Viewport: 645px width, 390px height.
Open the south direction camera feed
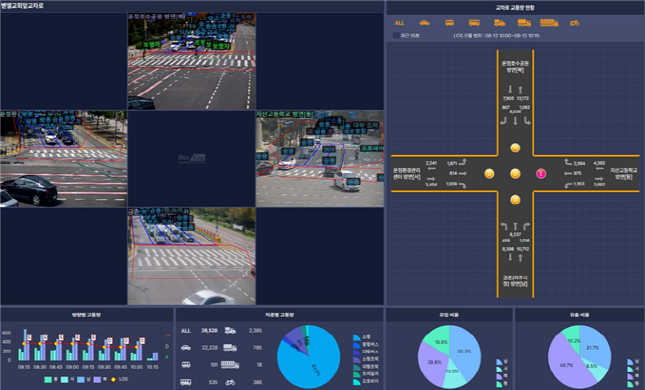tap(191, 256)
